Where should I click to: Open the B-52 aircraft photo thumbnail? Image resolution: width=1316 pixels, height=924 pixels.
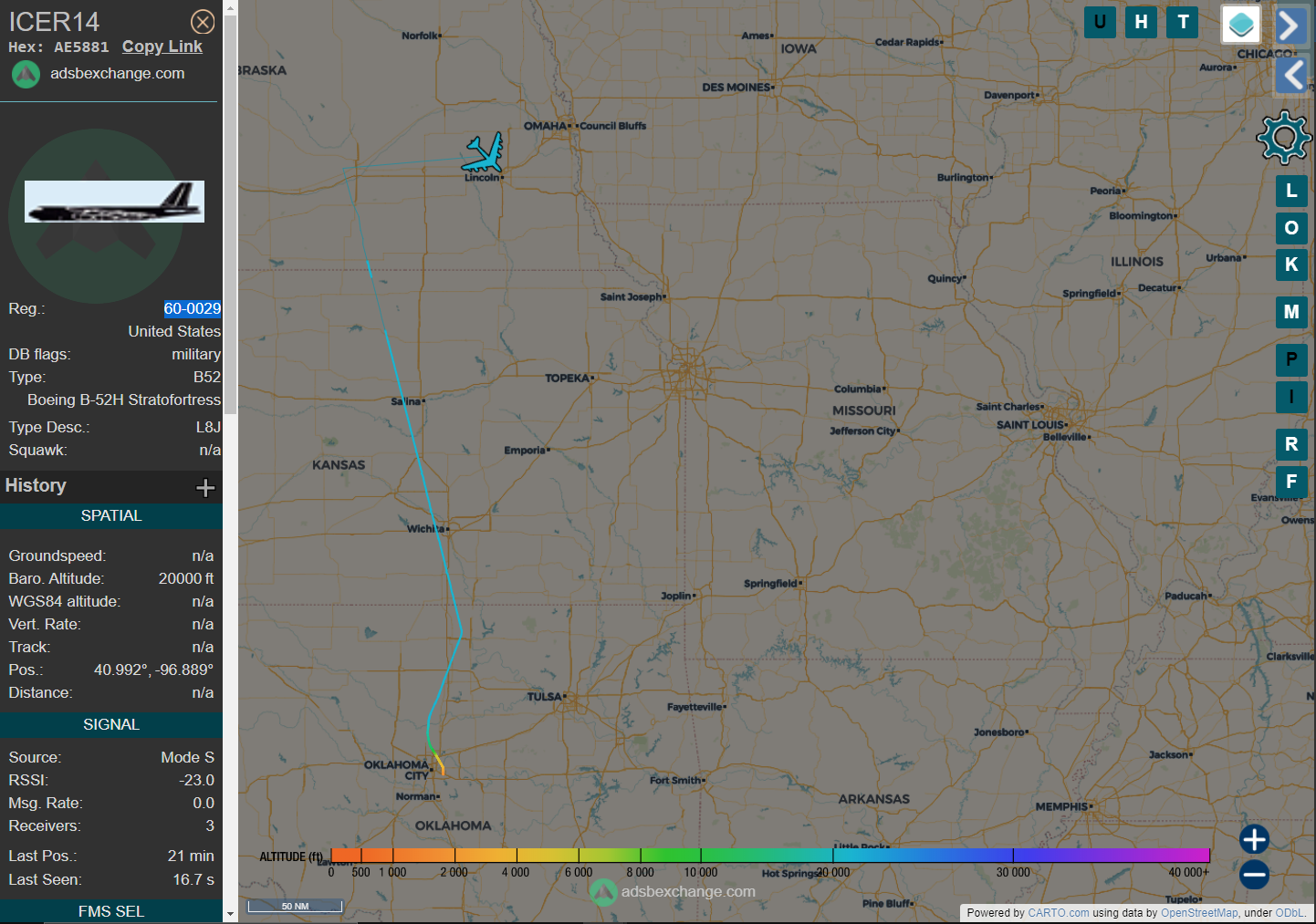coord(114,202)
